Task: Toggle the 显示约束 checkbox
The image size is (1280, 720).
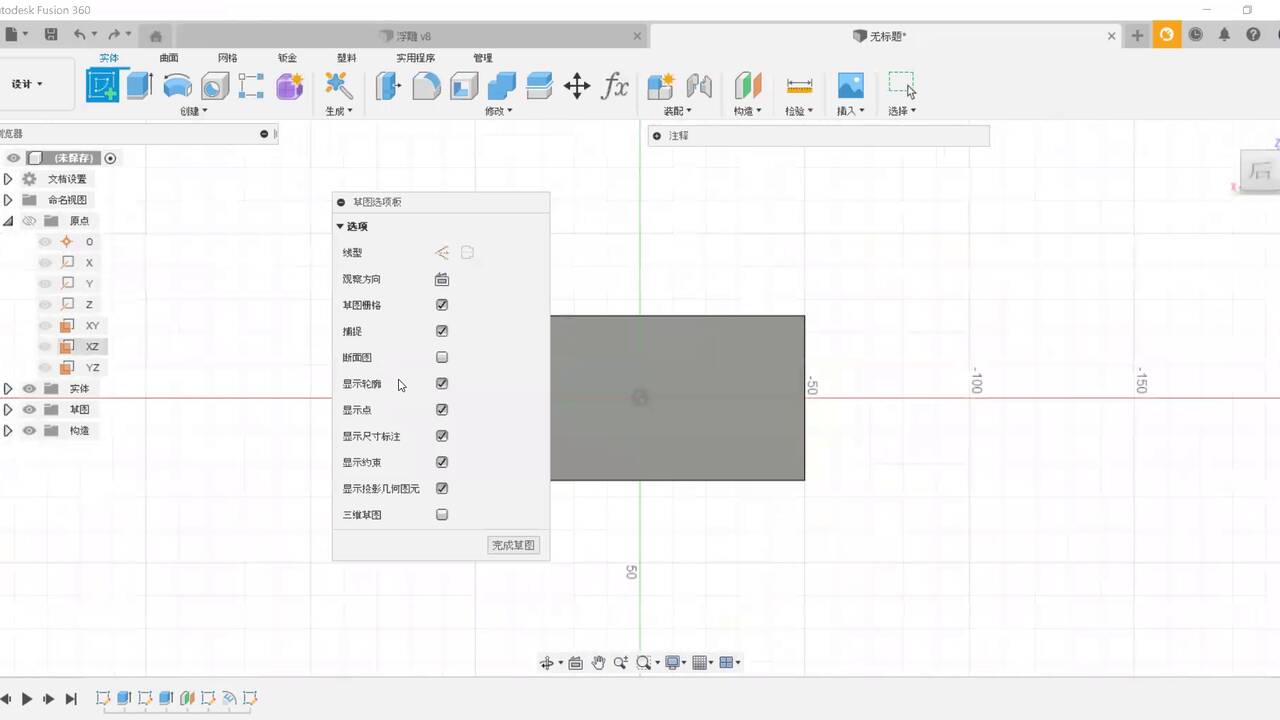Action: coord(442,462)
